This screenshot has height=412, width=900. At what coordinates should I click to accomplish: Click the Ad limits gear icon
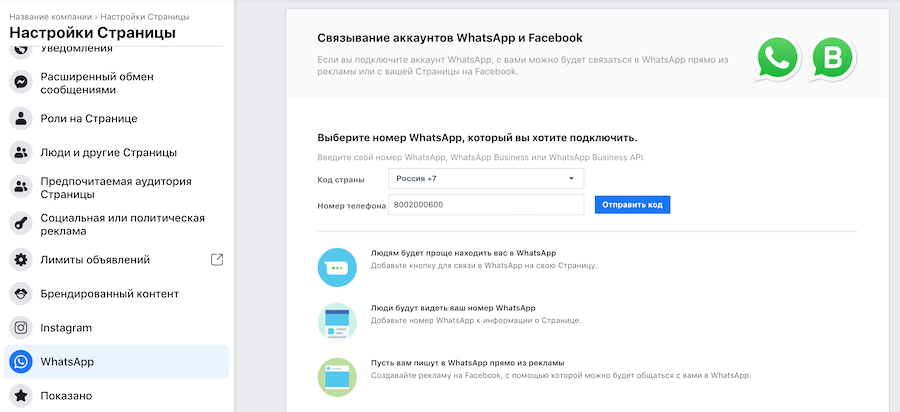click(x=20, y=260)
